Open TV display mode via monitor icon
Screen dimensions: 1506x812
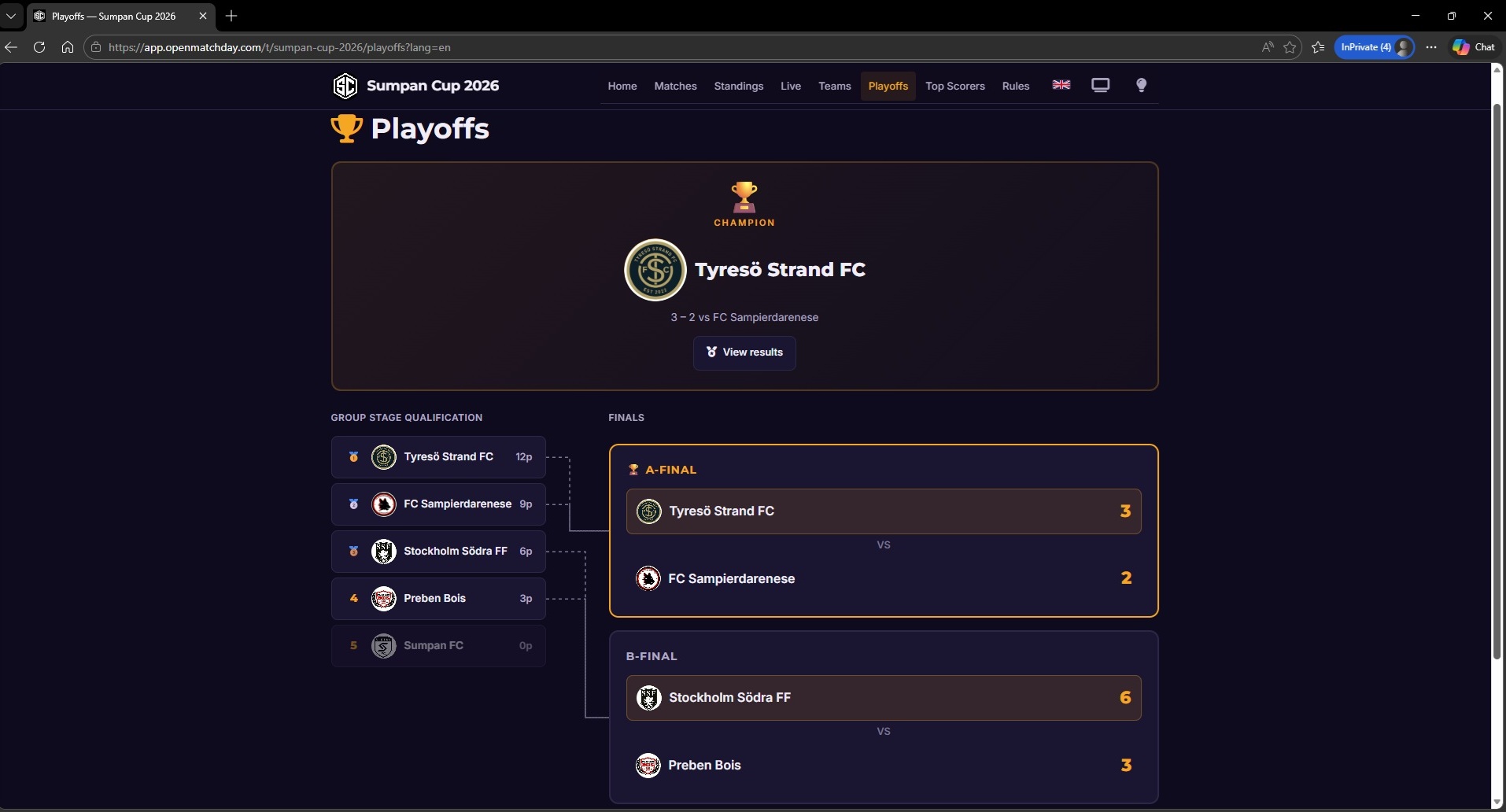[x=1100, y=85]
